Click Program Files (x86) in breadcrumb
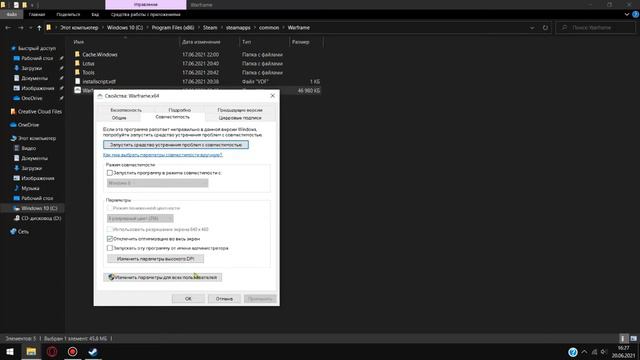The height and width of the screenshot is (360, 640). point(173,28)
